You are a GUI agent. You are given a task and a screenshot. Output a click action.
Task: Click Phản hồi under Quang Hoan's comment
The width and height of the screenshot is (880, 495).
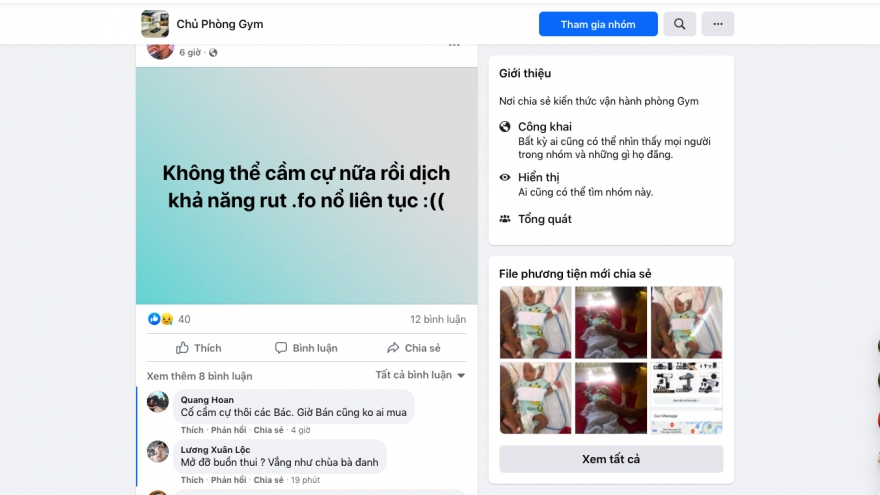[x=228, y=430]
